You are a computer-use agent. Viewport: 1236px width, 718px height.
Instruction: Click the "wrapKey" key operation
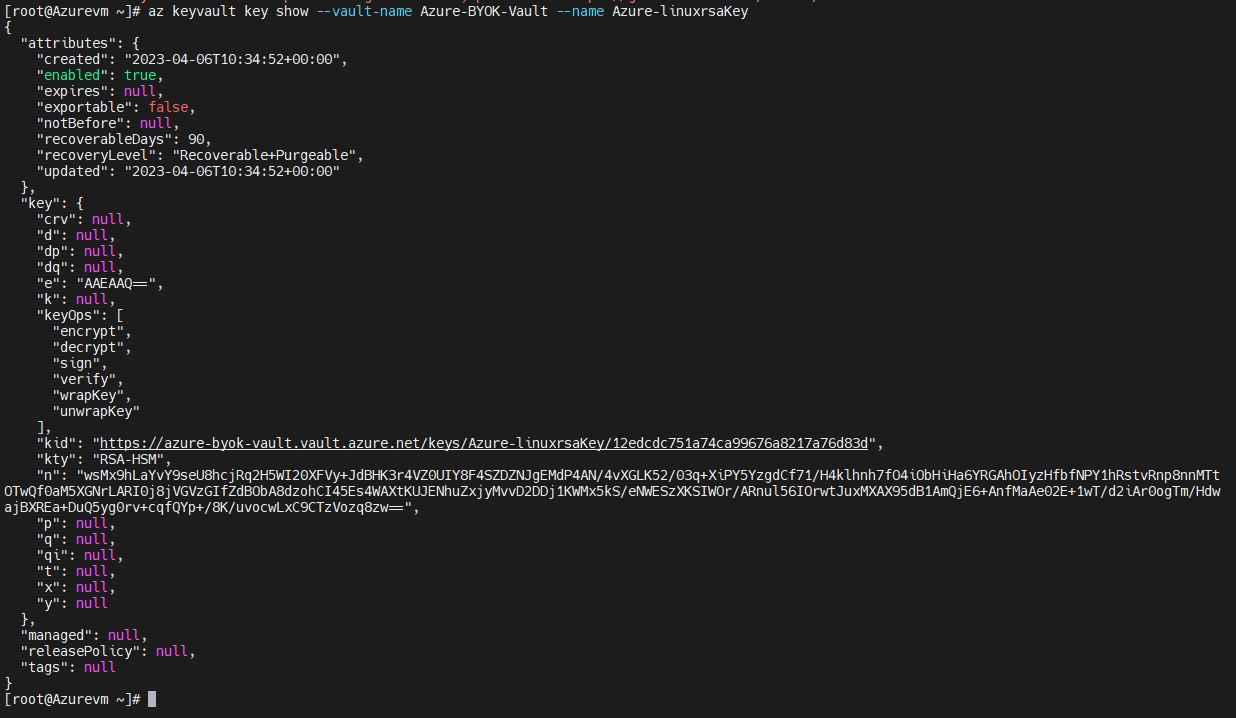click(x=88, y=395)
